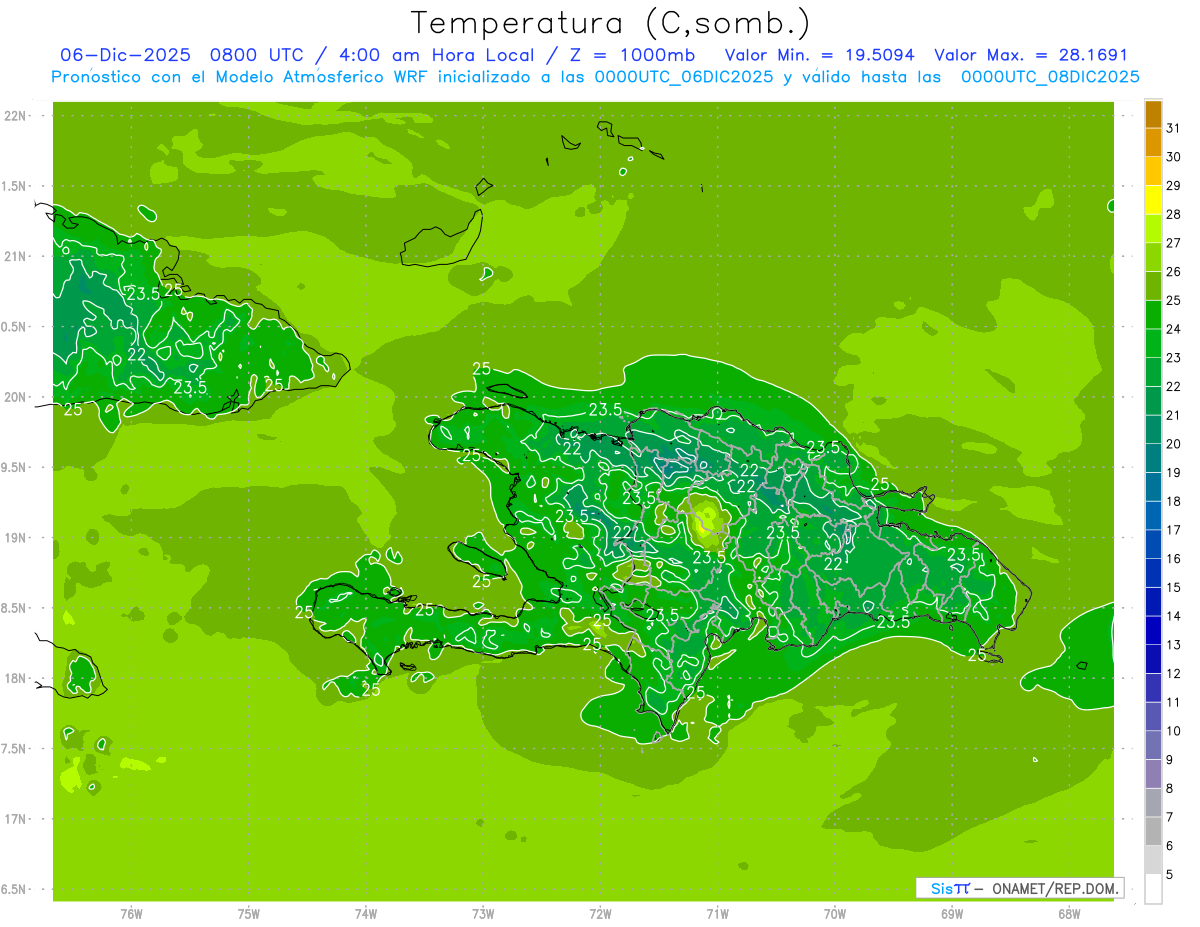The height and width of the screenshot is (927, 1200).
Task: Click the colorbar label 31
Action: click(1174, 128)
